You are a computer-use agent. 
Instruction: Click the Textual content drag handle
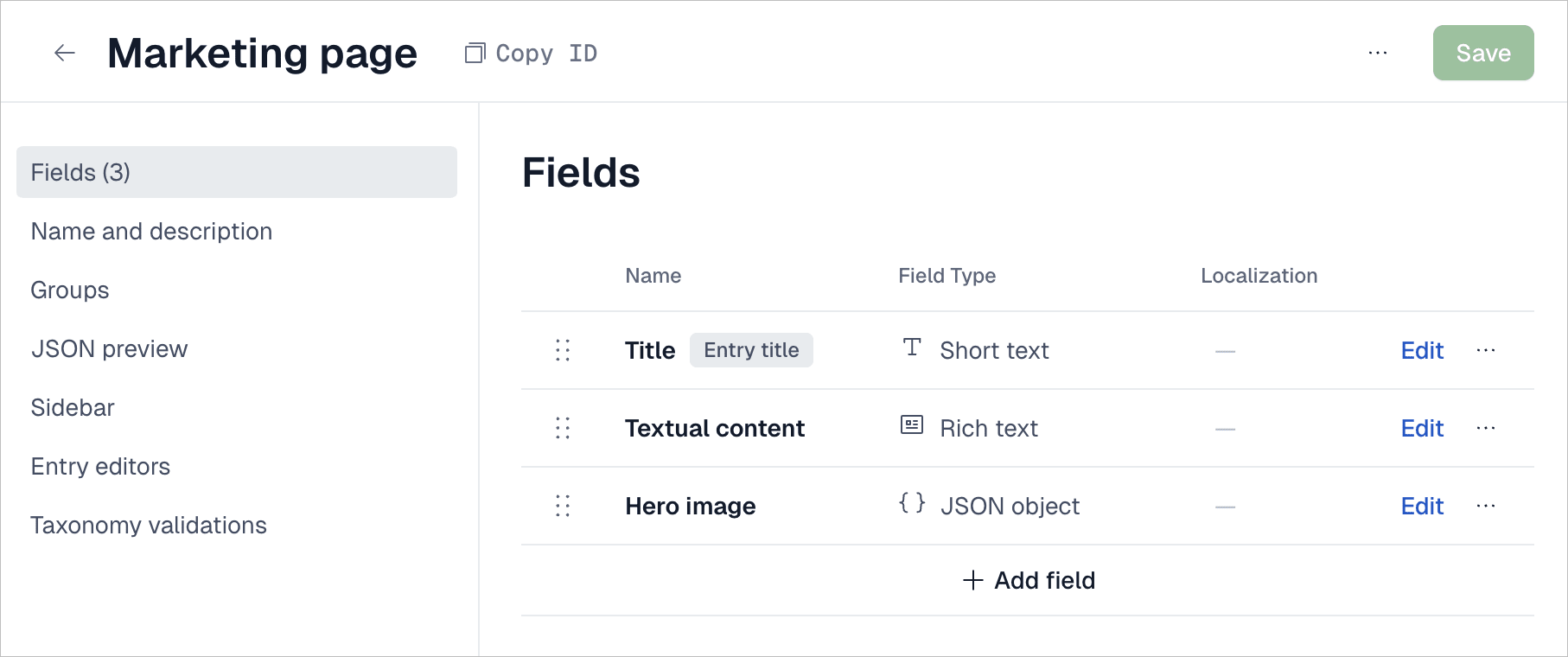point(563,428)
